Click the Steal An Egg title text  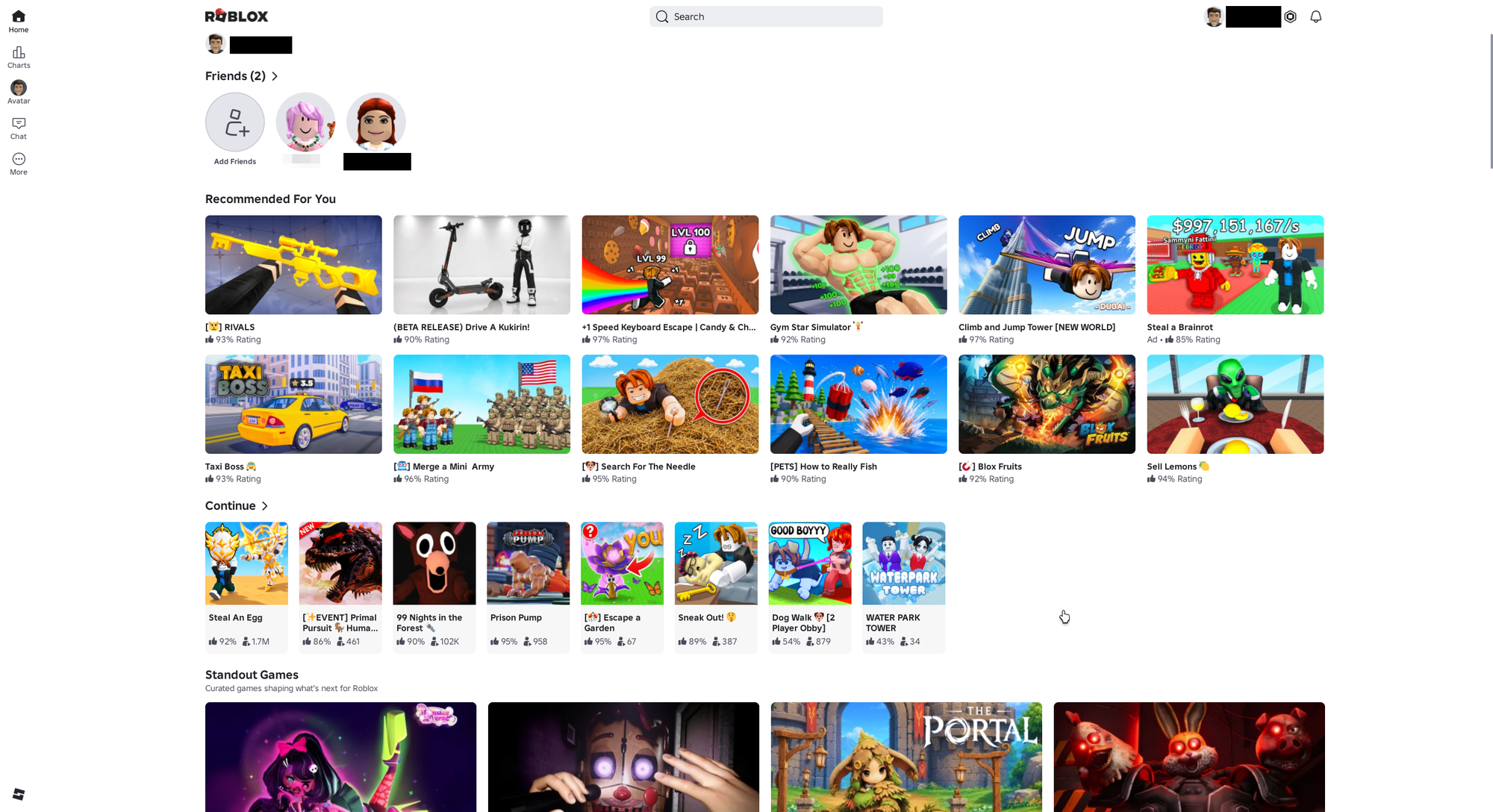tap(236, 617)
